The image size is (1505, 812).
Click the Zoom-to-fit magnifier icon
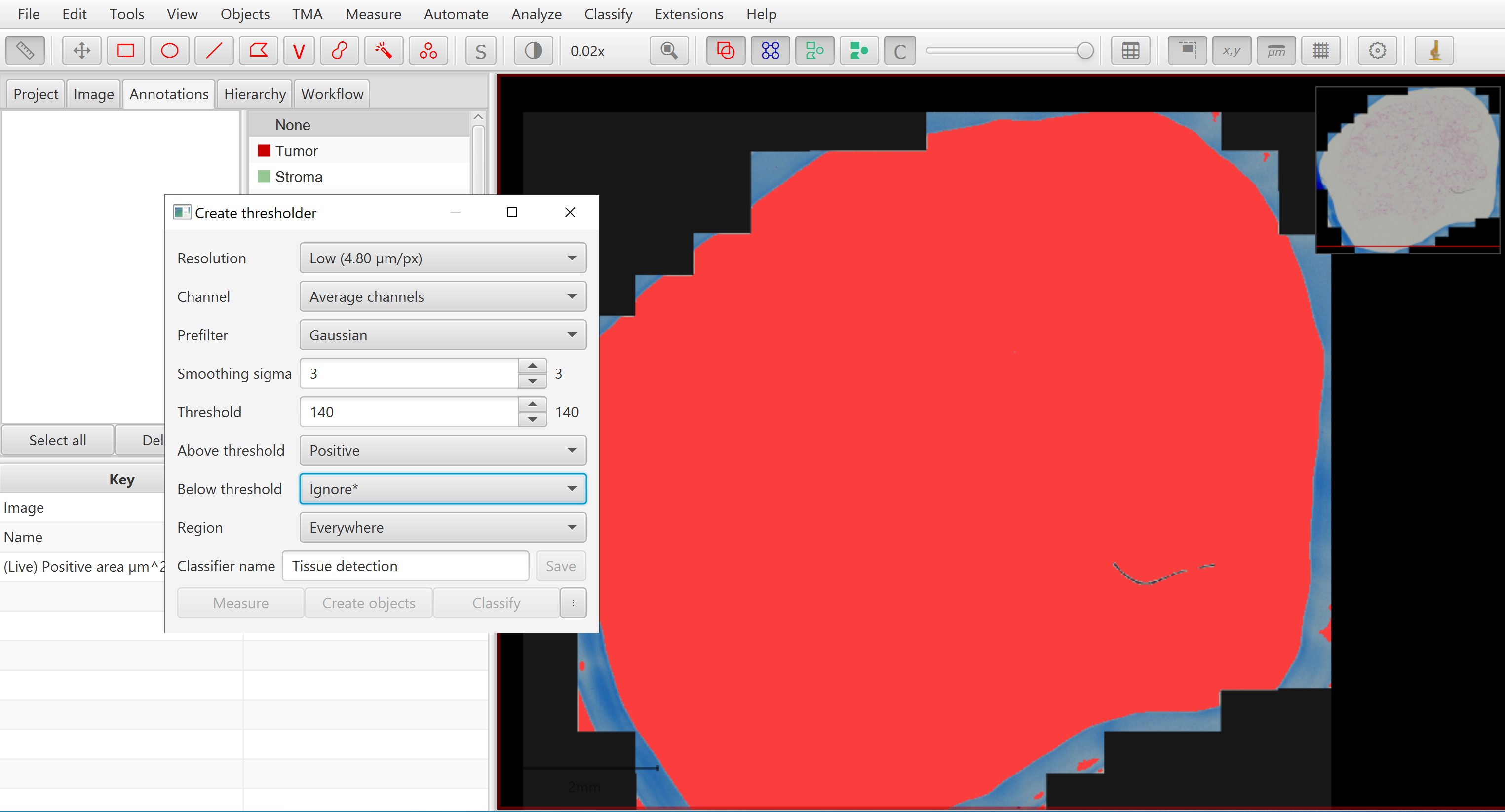click(669, 50)
